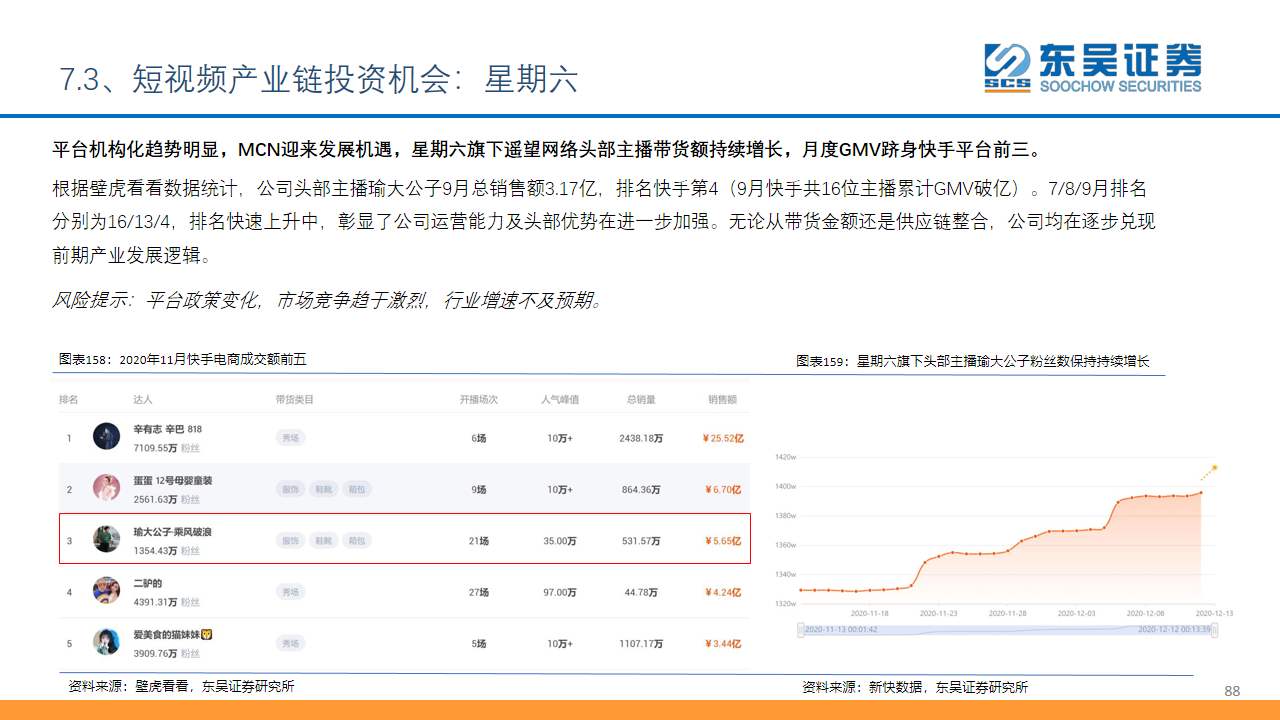1280x720 pixels.
Task: Click follower count 7109.55万 粉丝
Action: (x=166, y=447)
